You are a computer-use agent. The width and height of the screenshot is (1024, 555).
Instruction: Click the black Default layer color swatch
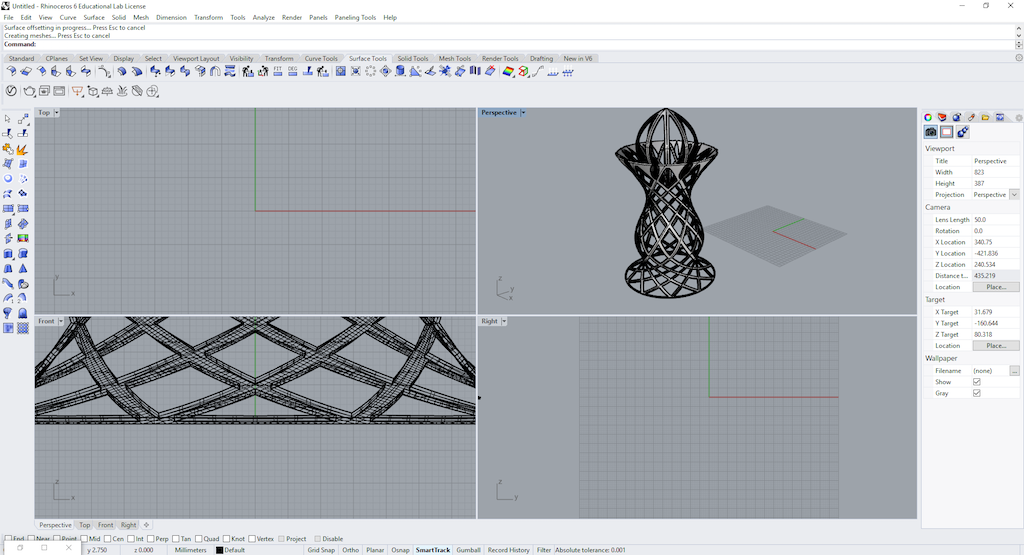pyautogui.click(x=220, y=550)
